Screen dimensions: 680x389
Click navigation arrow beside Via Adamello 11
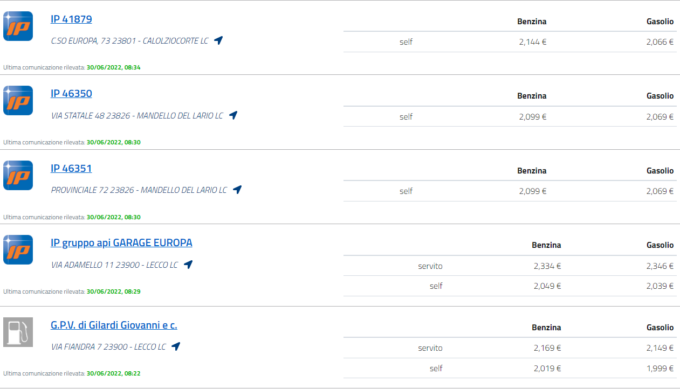(188, 264)
